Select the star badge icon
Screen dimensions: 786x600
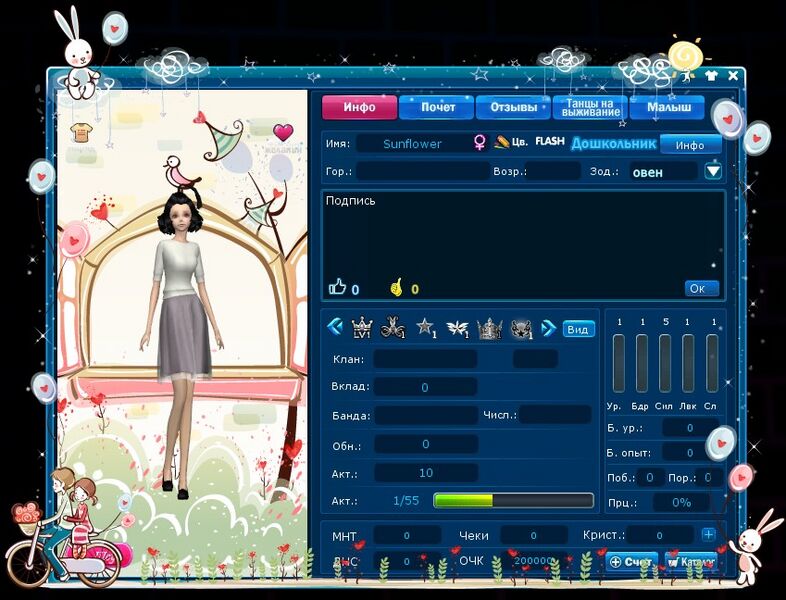click(426, 328)
